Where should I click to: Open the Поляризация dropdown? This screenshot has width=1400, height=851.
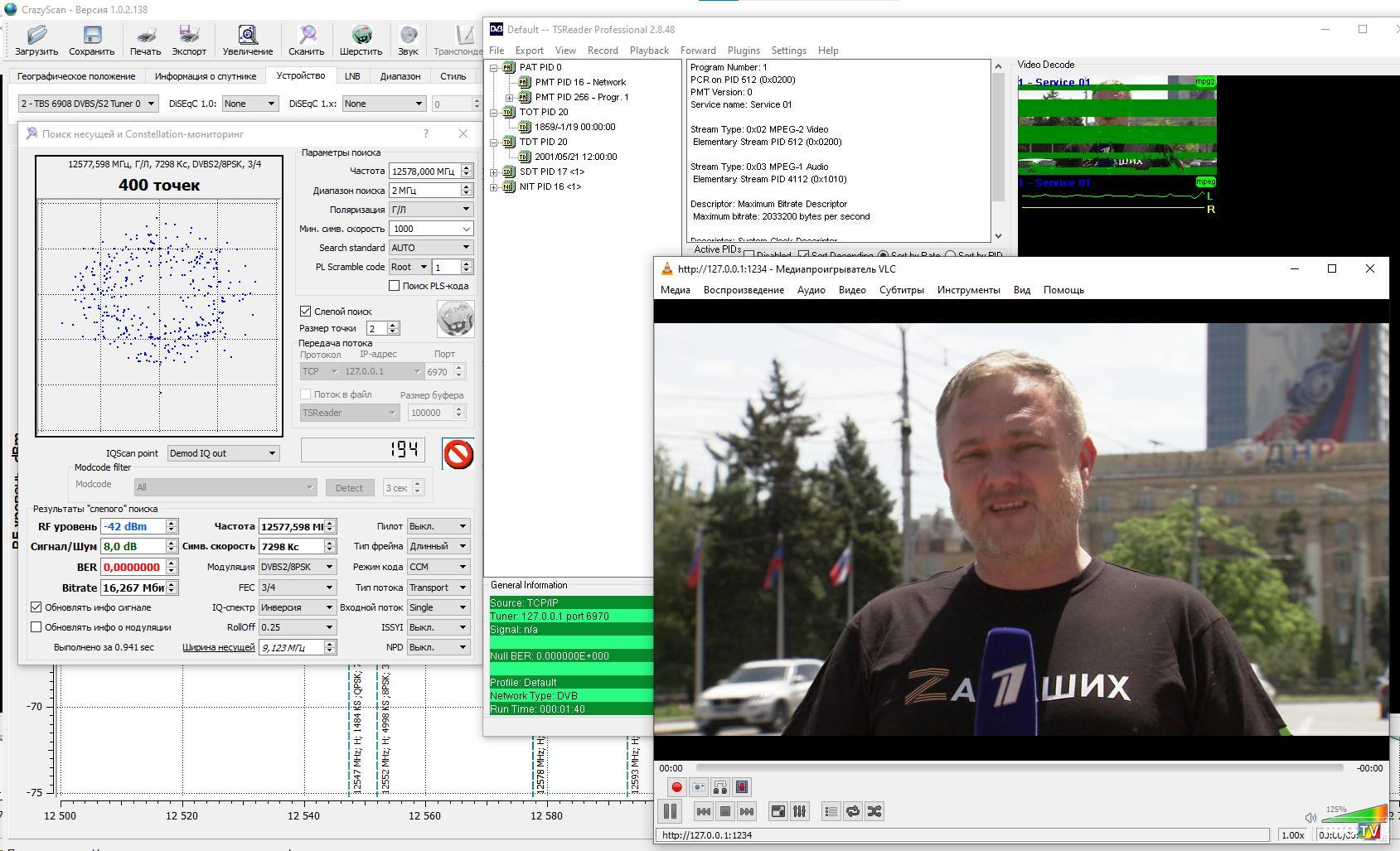[x=430, y=210]
